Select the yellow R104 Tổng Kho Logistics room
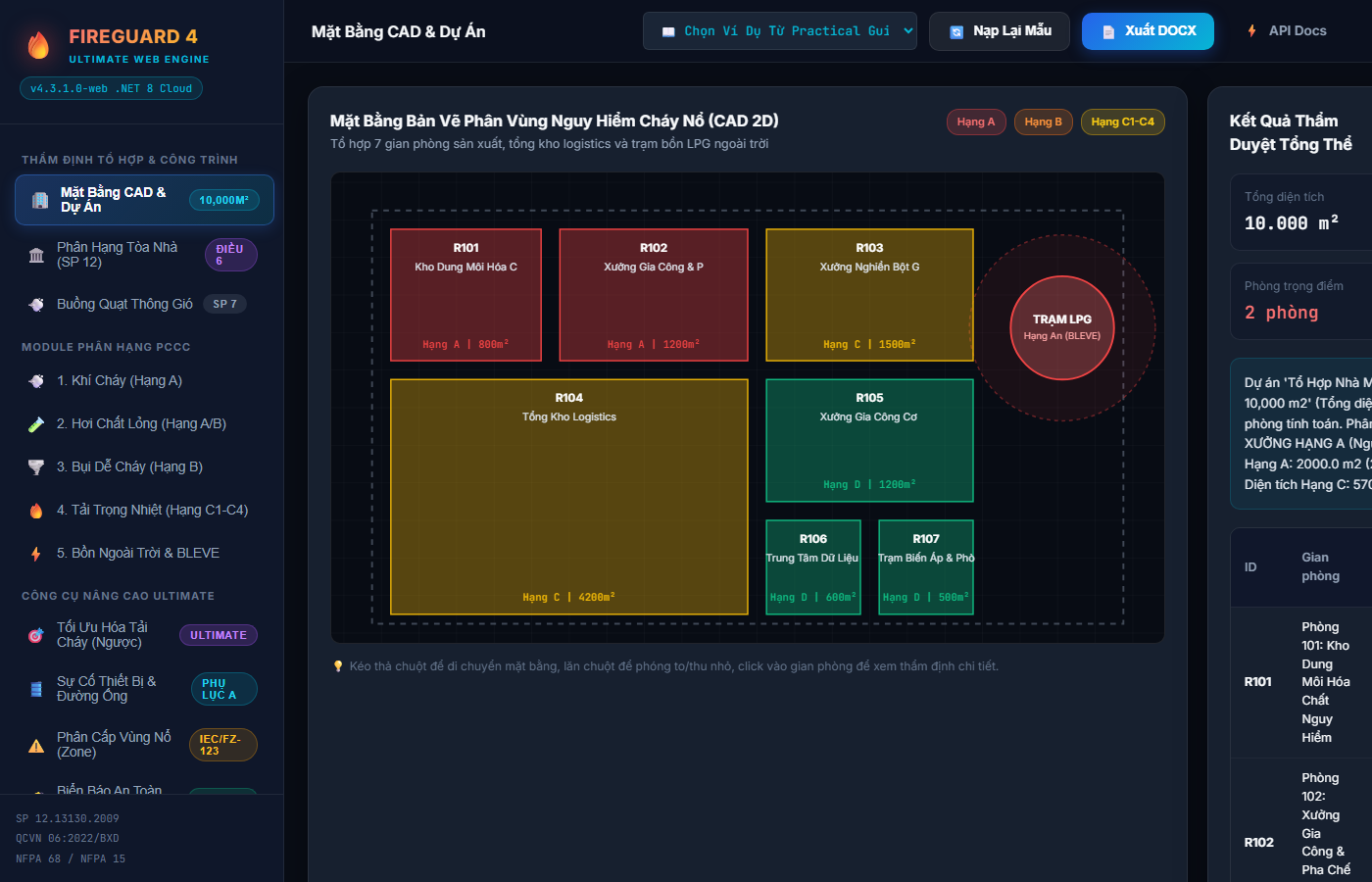 click(569, 497)
